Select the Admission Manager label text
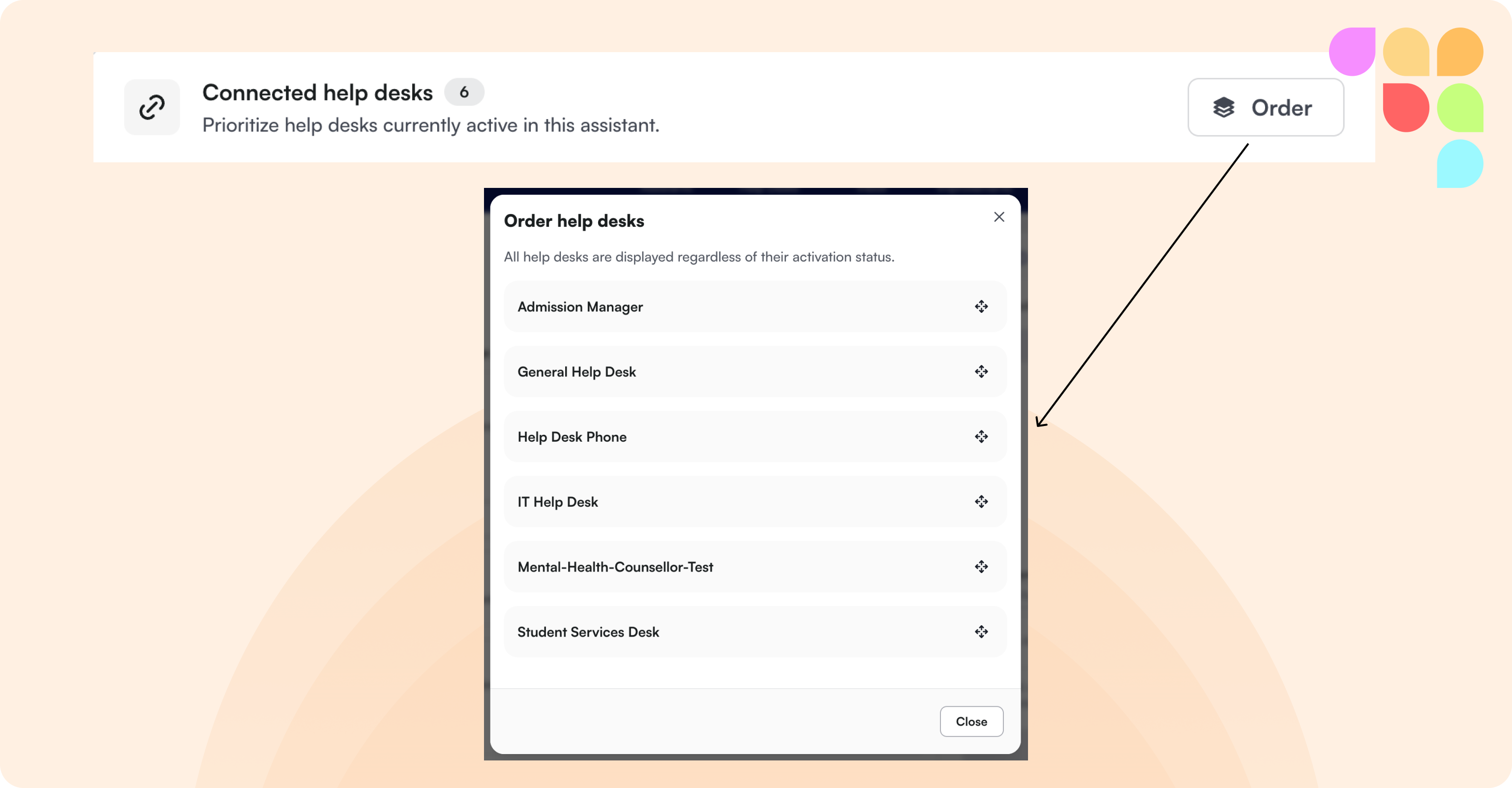This screenshot has width=1512, height=788. coord(580,307)
